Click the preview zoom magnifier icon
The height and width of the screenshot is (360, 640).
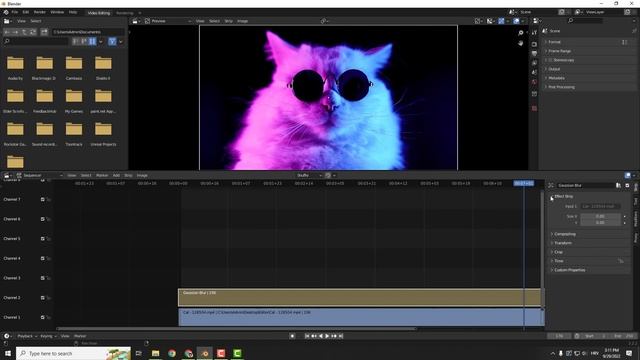point(521,33)
